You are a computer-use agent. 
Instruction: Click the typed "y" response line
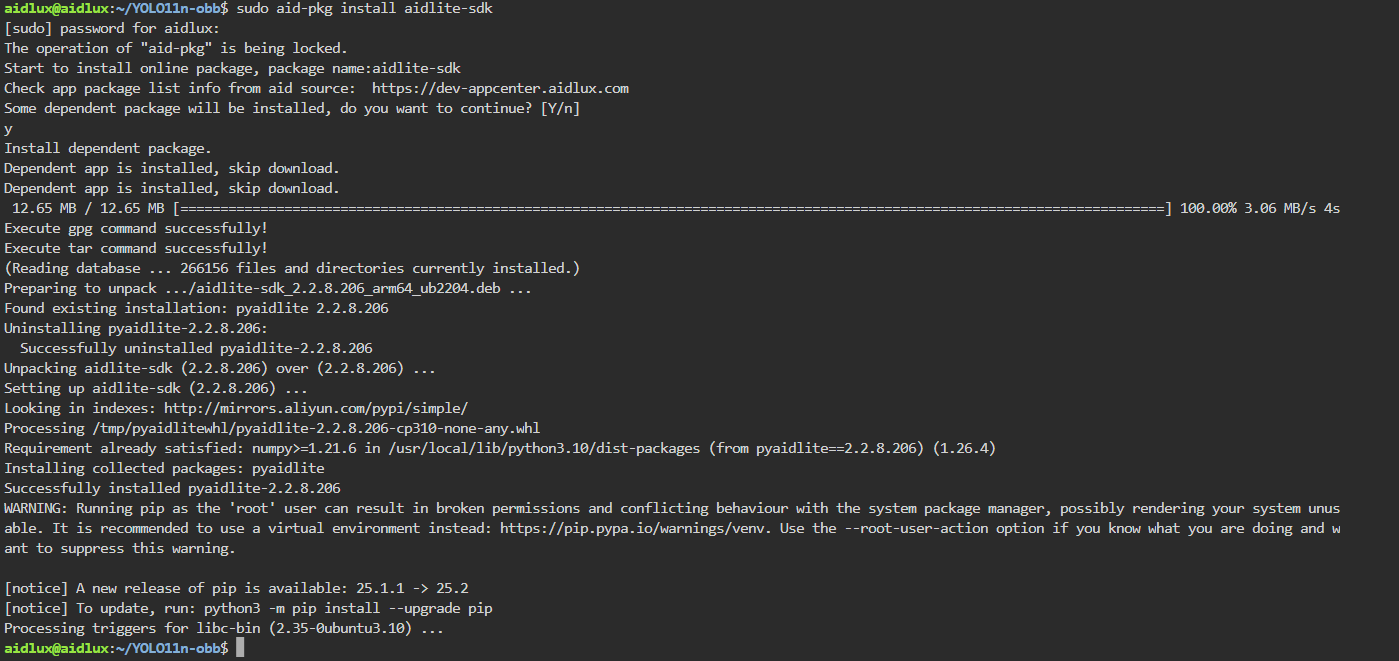[x=8, y=128]
